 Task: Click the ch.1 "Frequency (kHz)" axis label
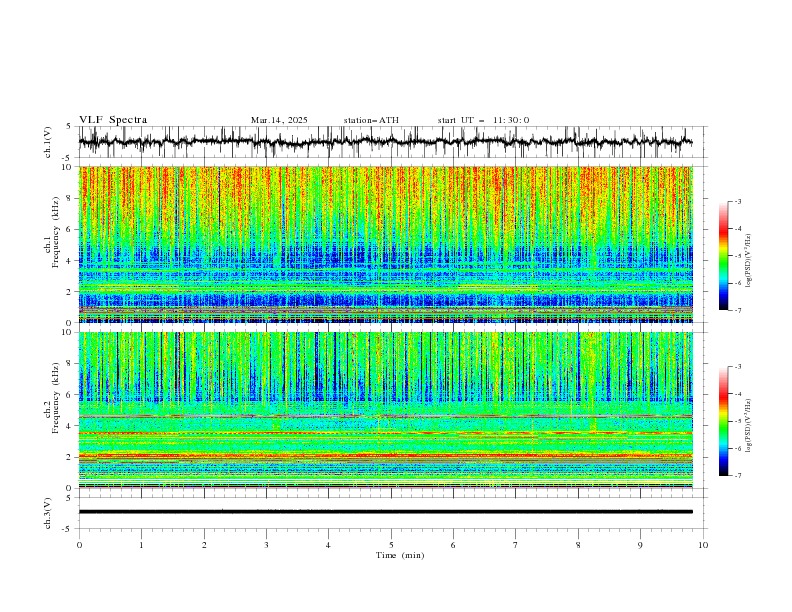pyautogui.click(x=55, y=233)
